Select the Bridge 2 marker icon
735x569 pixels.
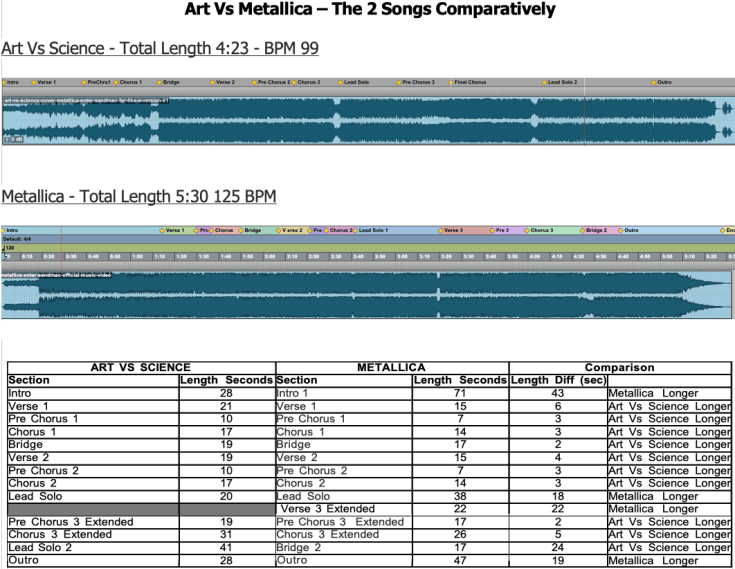click(x=582, y=230)
